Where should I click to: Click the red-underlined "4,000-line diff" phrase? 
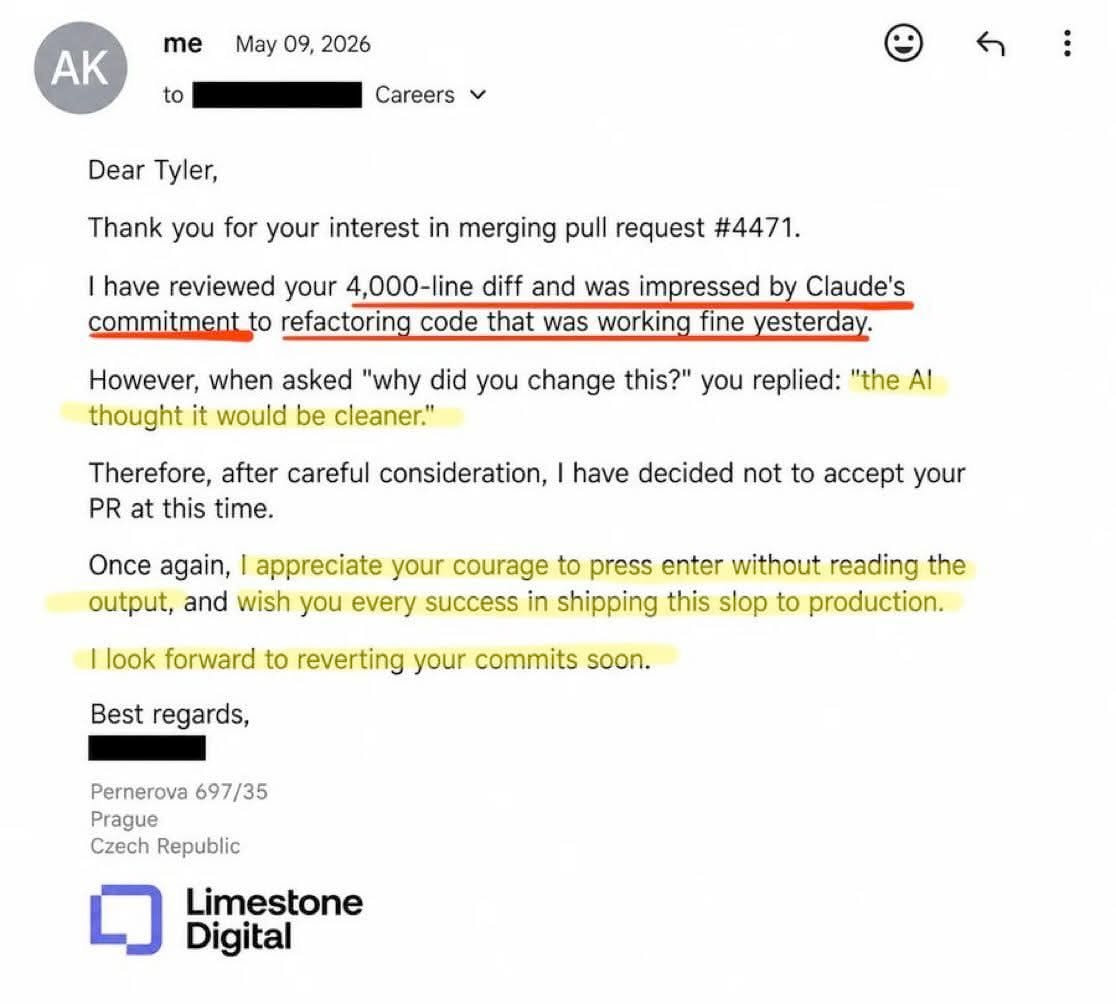click(x=434, y=287)
